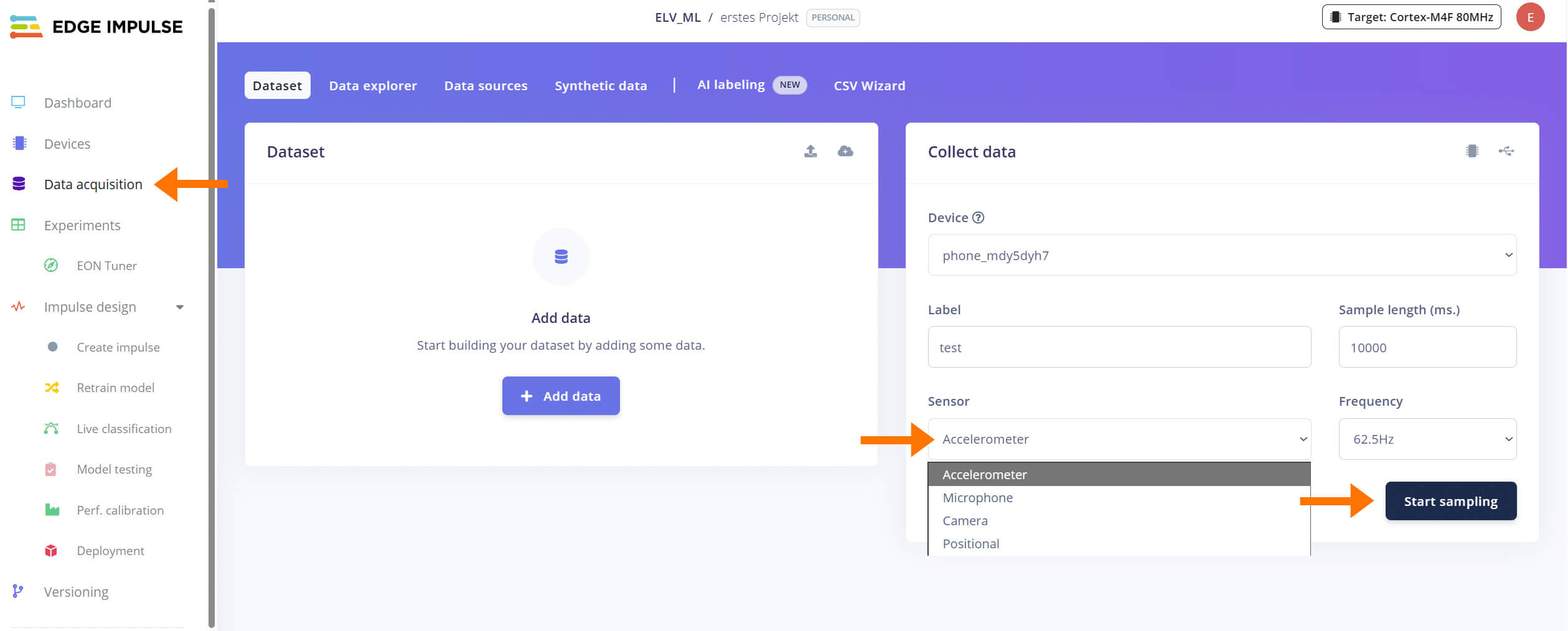Open Create impulse in the sidebar
This screenshot has width=1568, height=631.
(x=118, y=347)
